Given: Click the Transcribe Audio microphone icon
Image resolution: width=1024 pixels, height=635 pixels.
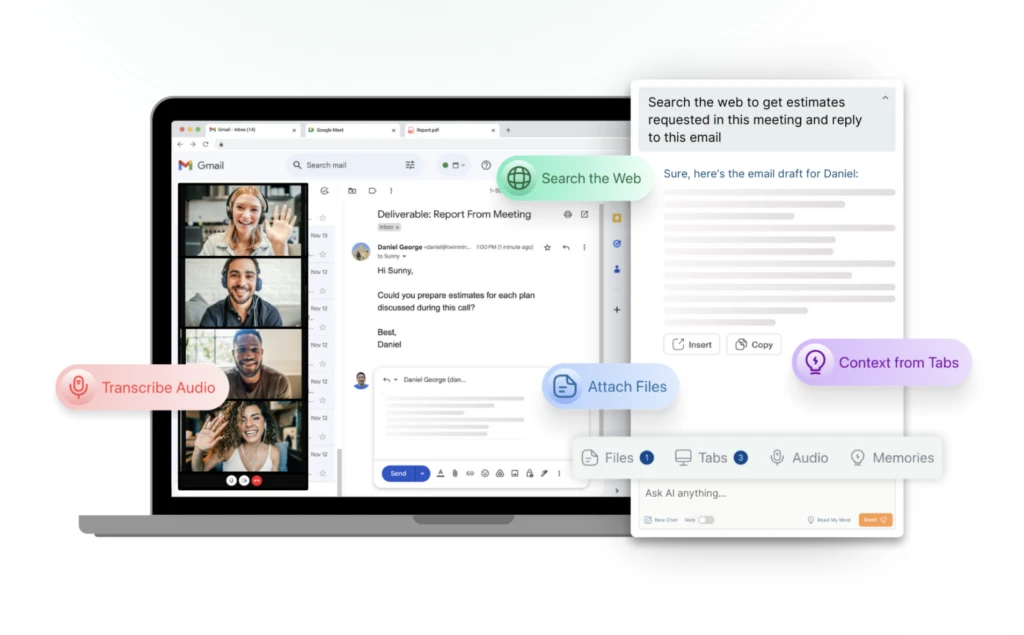Looking at the screenshot, I should 78,388.
